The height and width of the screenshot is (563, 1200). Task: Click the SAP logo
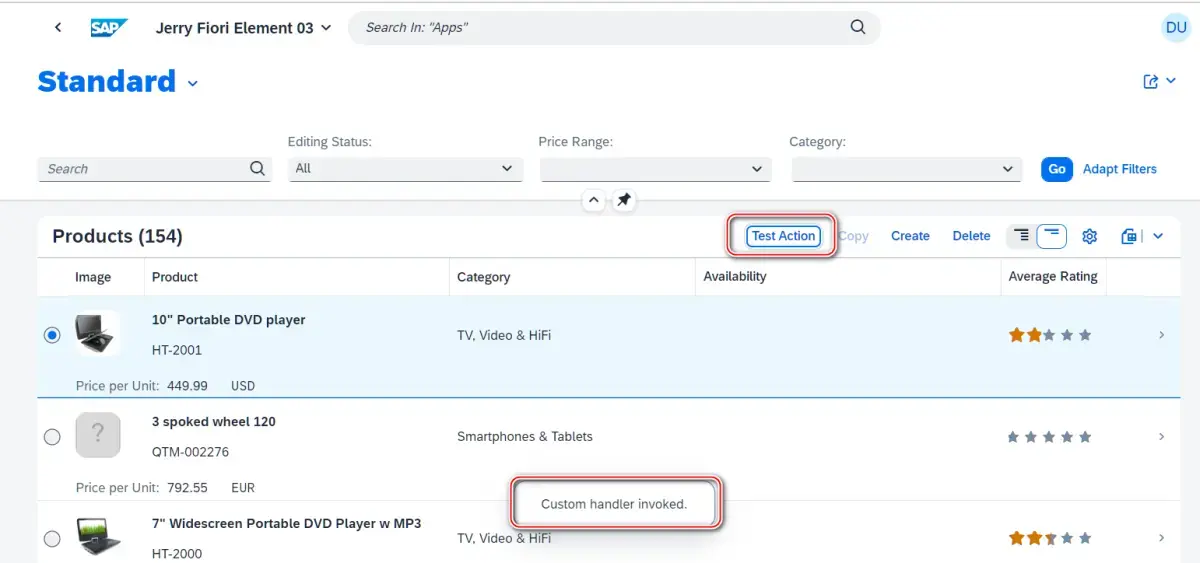(x=108, y=28)
